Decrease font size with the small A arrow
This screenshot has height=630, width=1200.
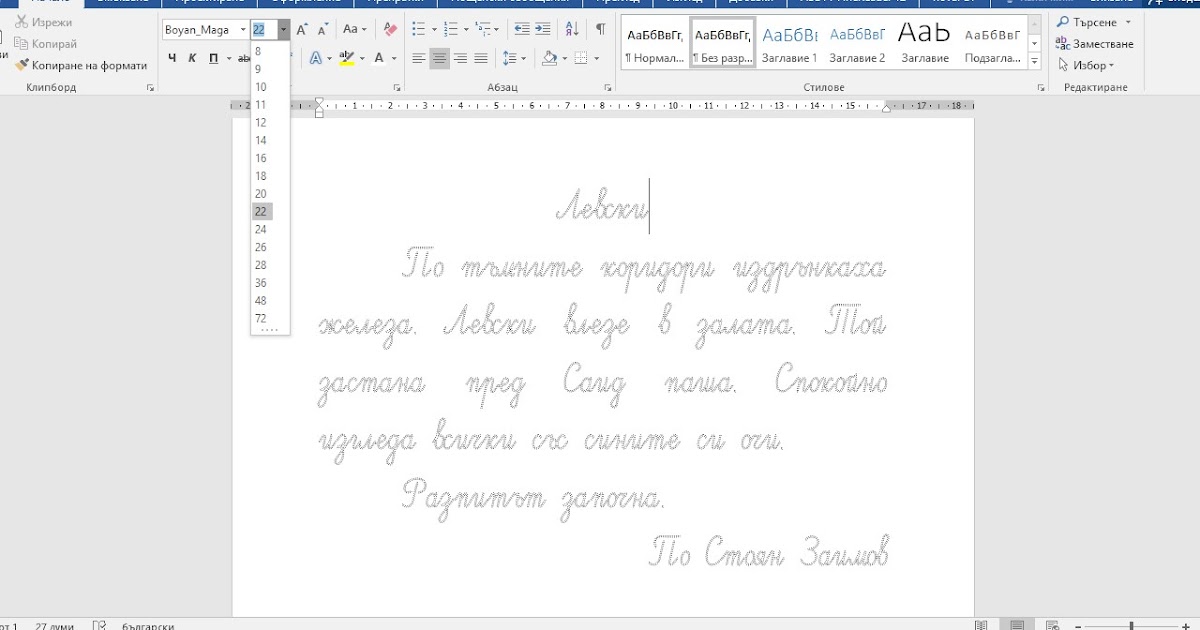click(x=323, y=30)
